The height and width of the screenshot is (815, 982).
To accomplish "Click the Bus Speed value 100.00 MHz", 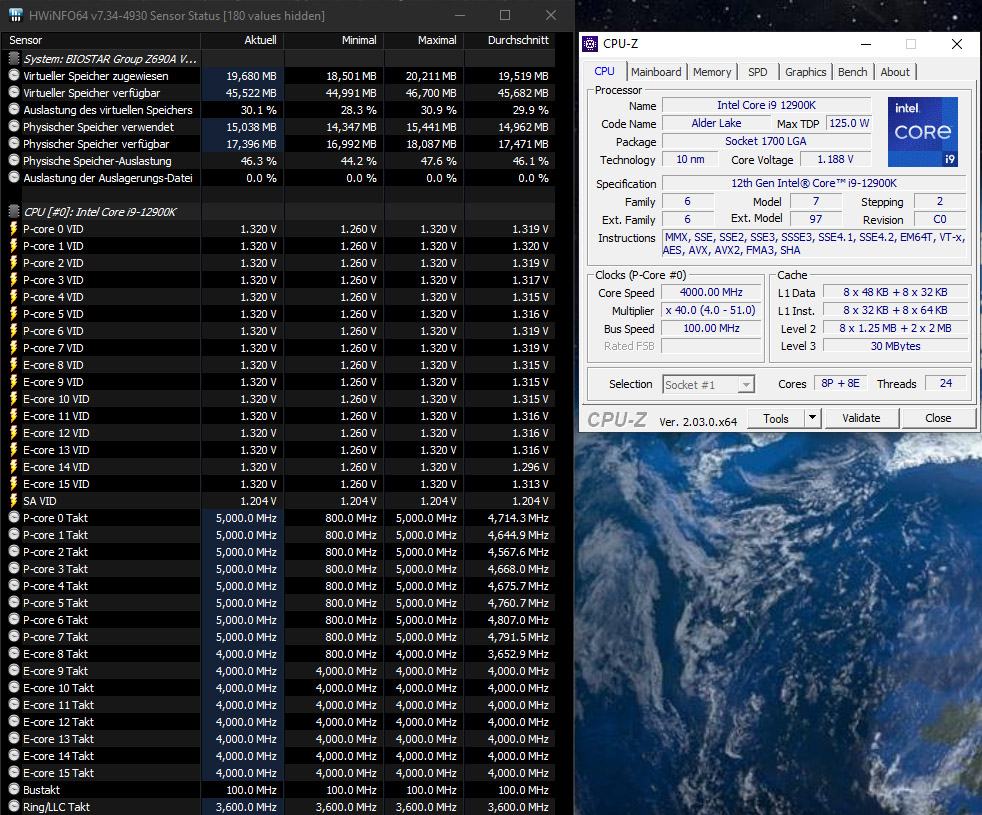I will point(711,328).
